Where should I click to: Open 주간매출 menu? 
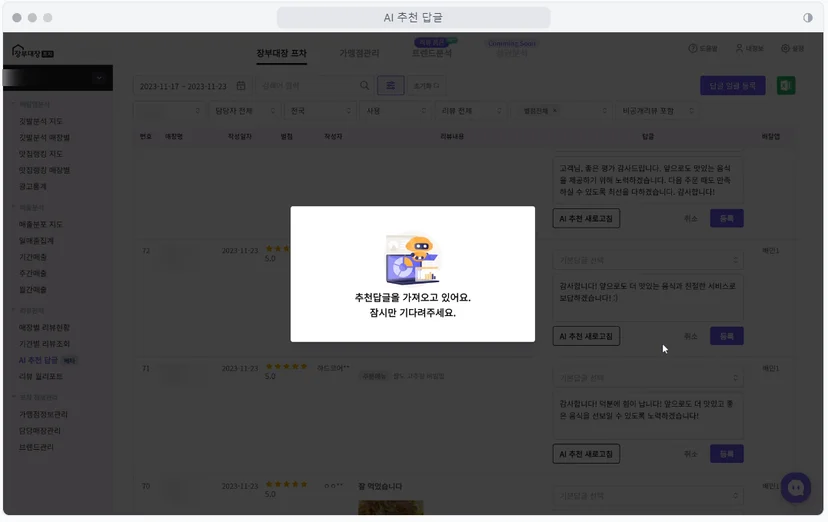[33, 273]
